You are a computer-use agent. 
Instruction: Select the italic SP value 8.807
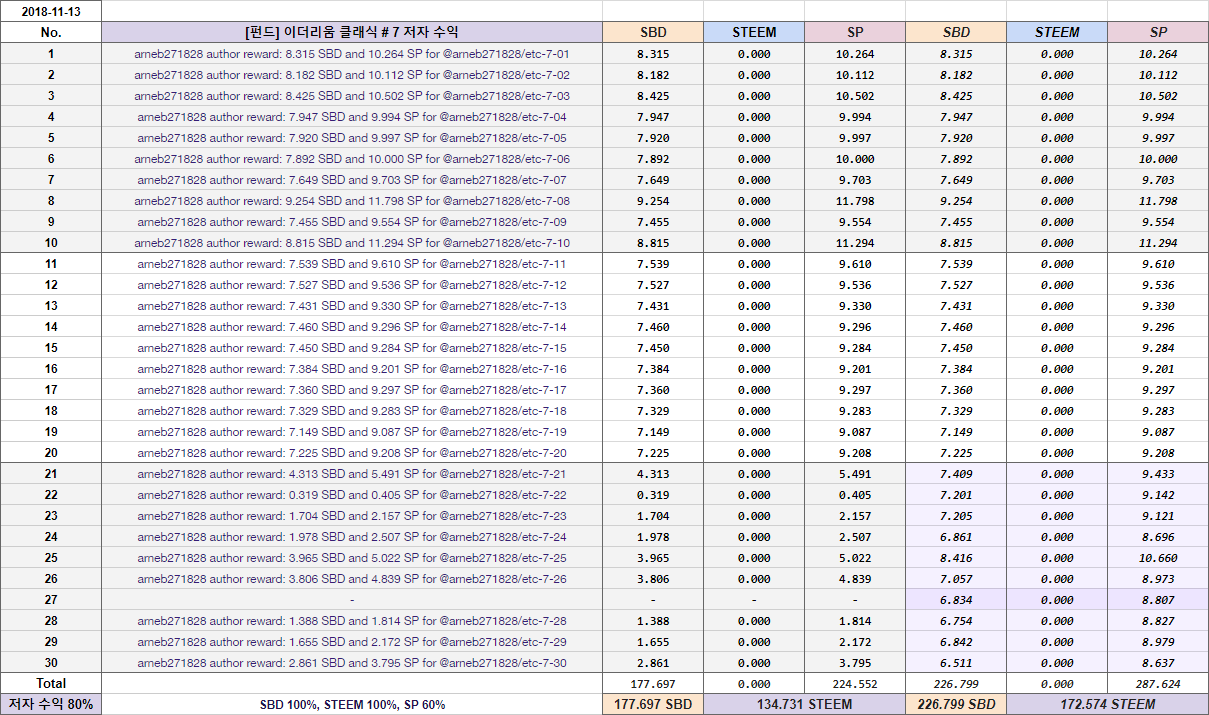coord(1158,600)
